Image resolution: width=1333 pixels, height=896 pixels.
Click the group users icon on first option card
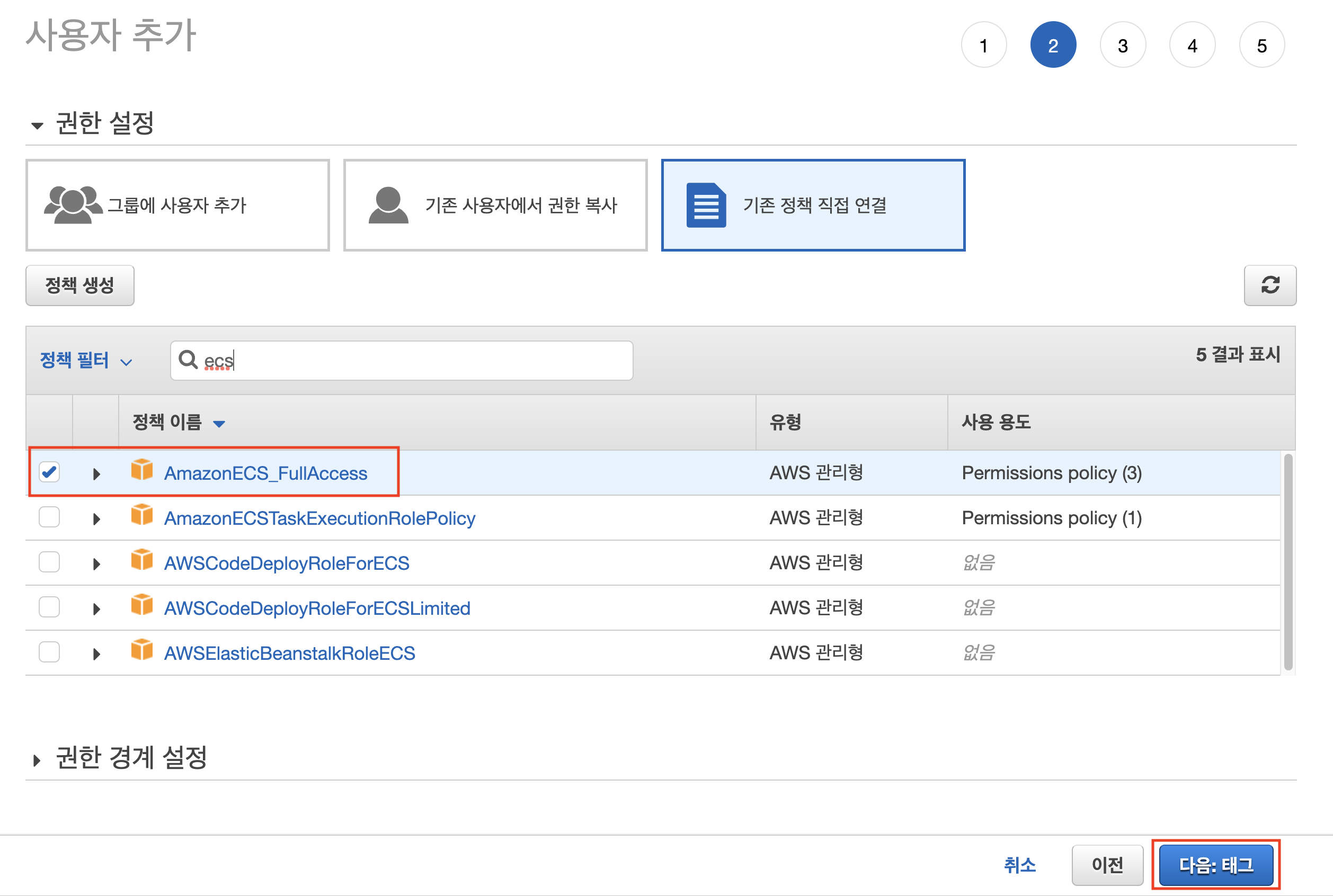click(73, 204)
